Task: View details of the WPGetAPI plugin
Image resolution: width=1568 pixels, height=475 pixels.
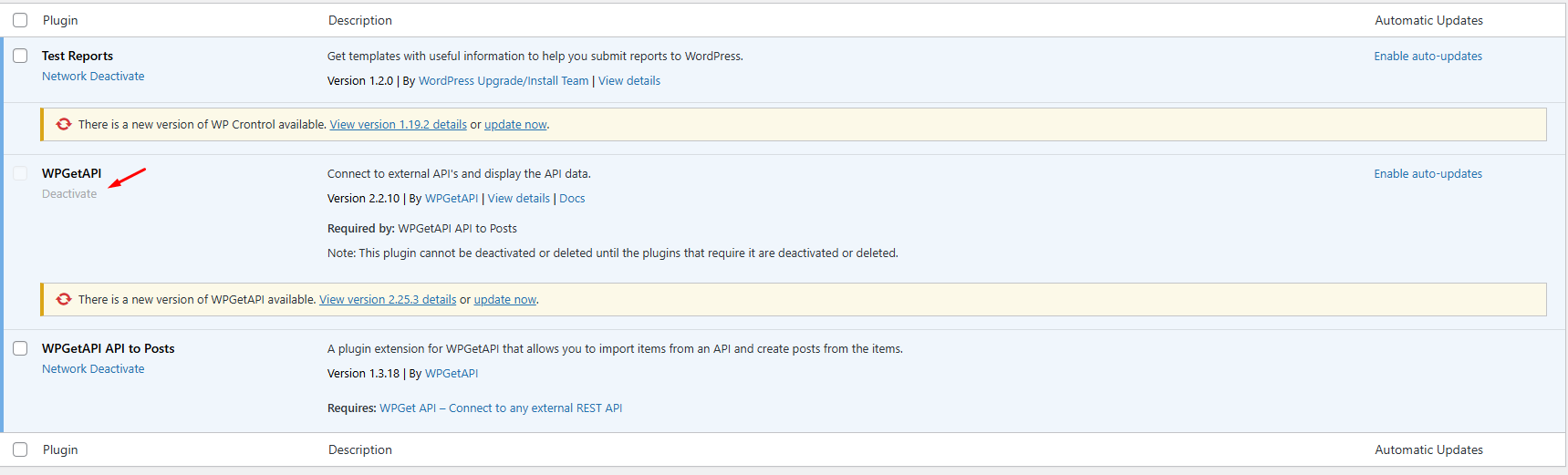Action: (x=519, y=199)
